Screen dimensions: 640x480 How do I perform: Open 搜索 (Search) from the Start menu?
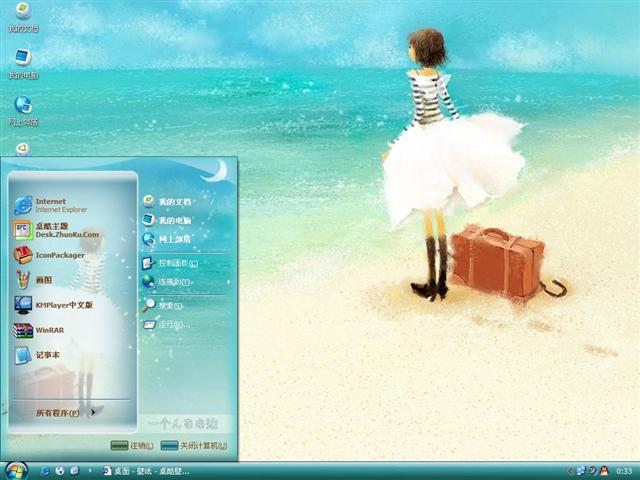[162, 305]
